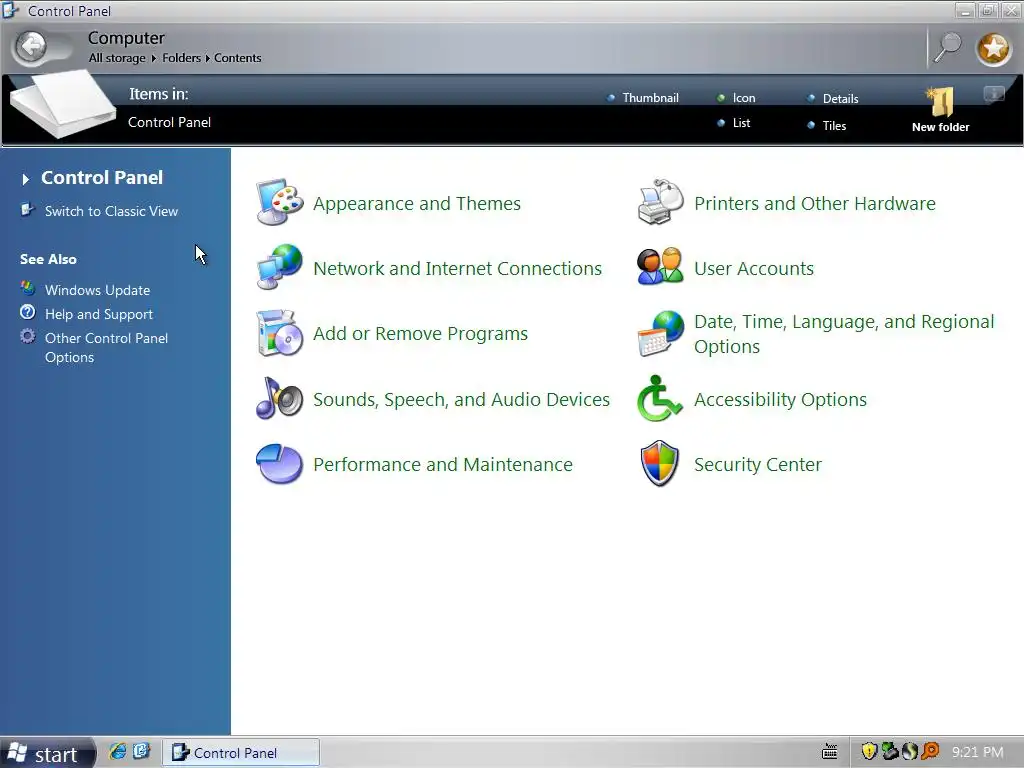1024x768 pixels.
Task: Click the Security Center text link
Action: (x=758, y=464)
